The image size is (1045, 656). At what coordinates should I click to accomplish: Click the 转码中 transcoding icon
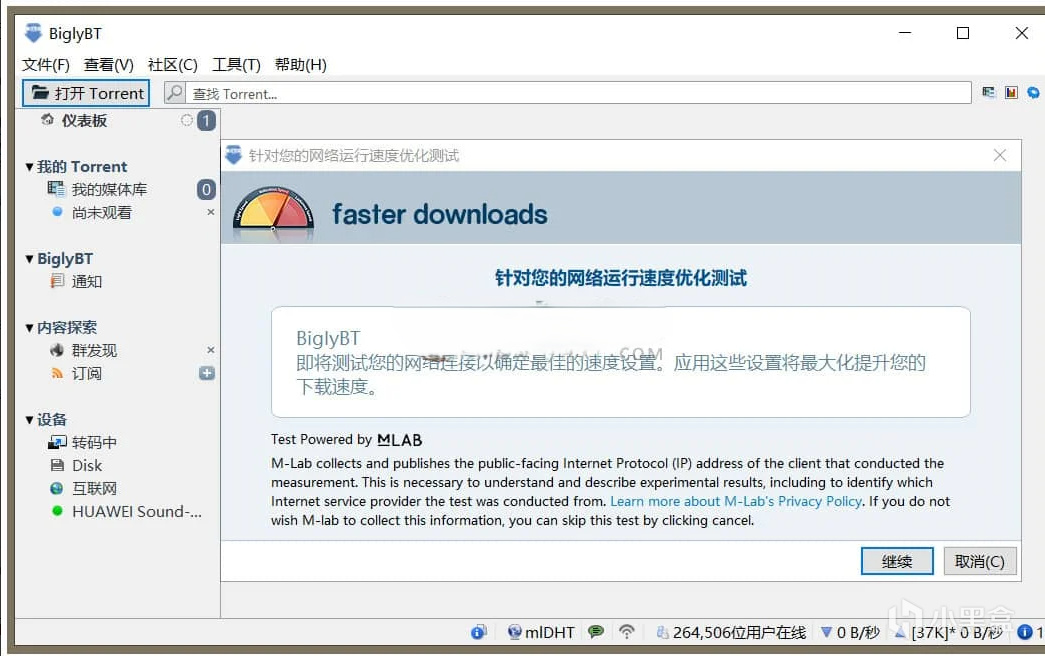tap(57, 442)
